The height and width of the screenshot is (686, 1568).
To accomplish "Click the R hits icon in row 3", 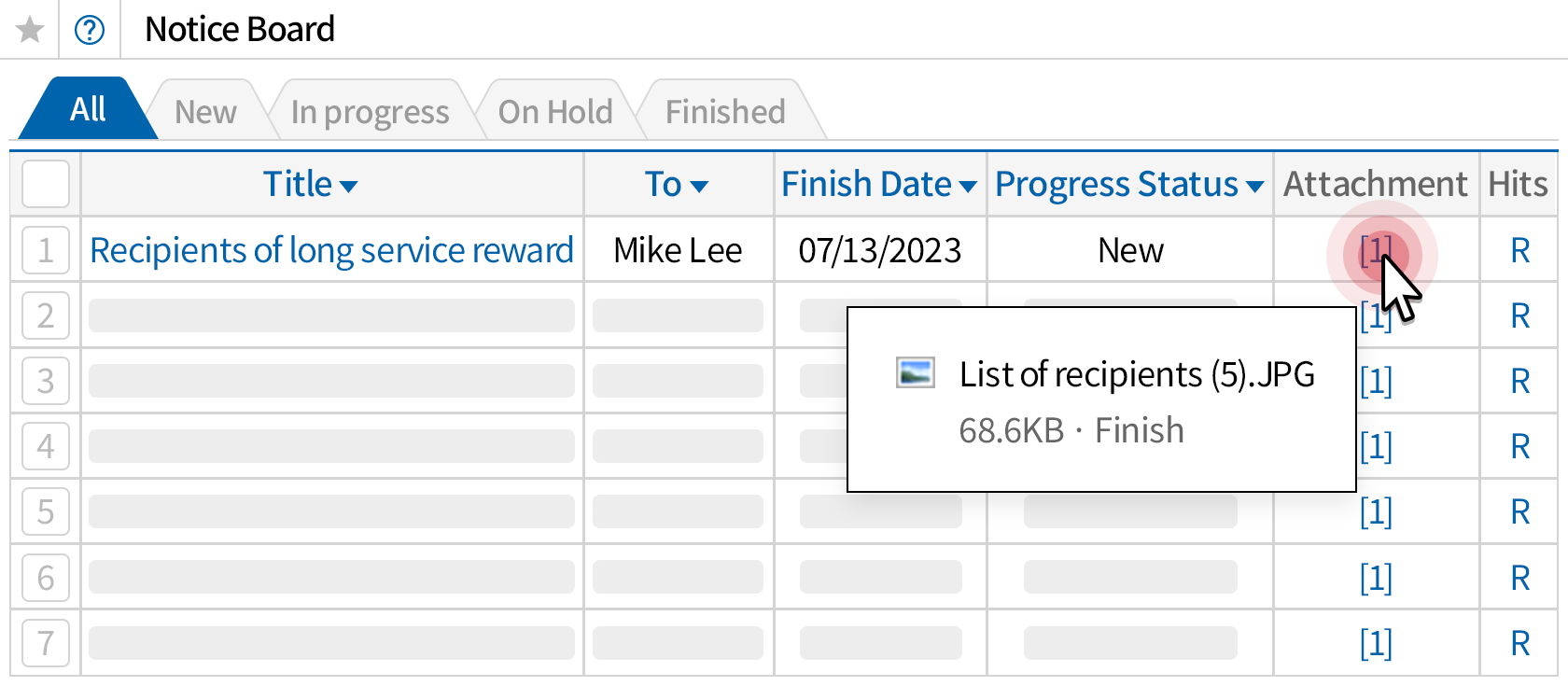I will click(1519, 381).
